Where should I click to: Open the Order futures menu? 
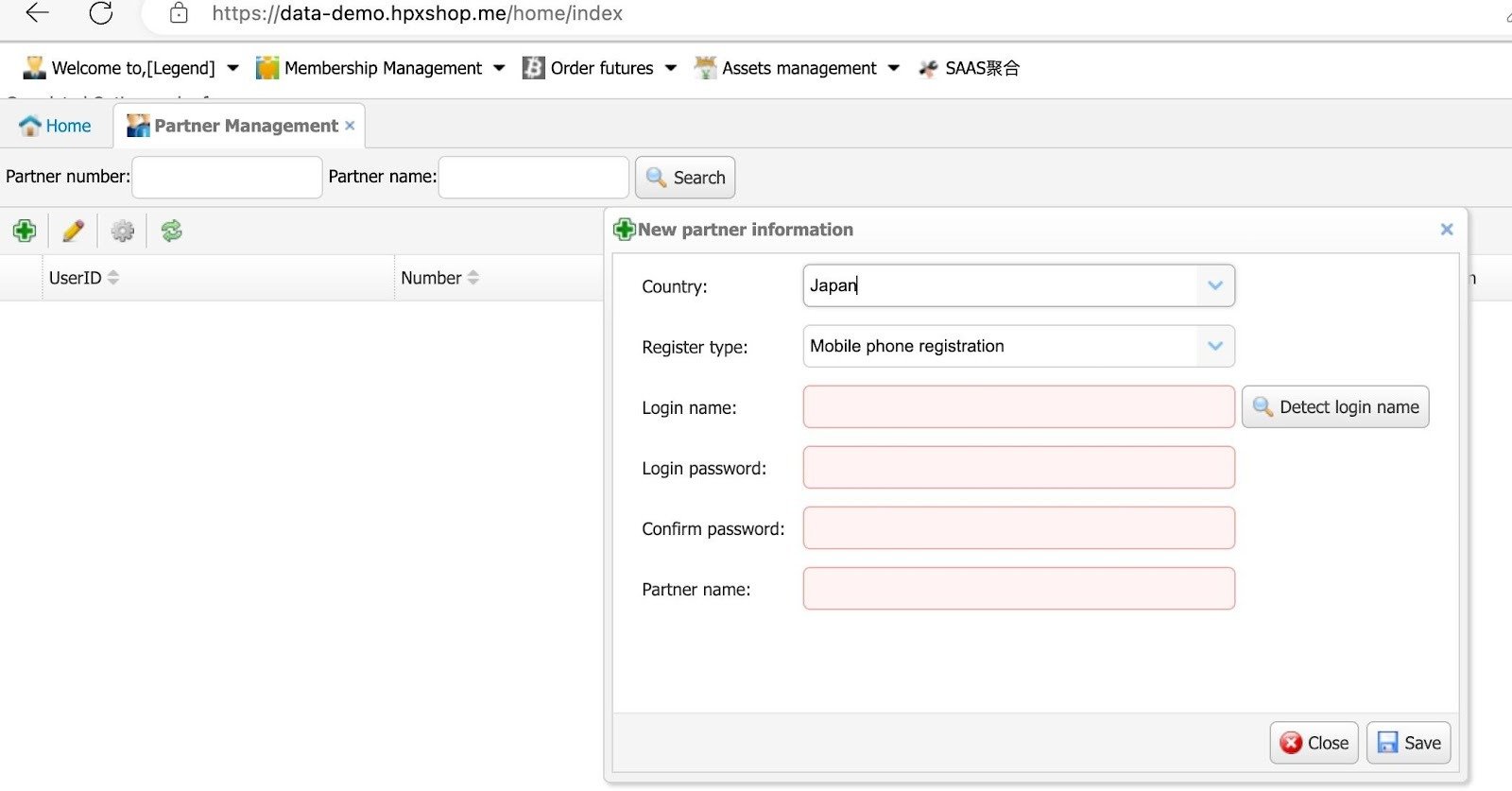pyautogui.click(x=600, y=68)
